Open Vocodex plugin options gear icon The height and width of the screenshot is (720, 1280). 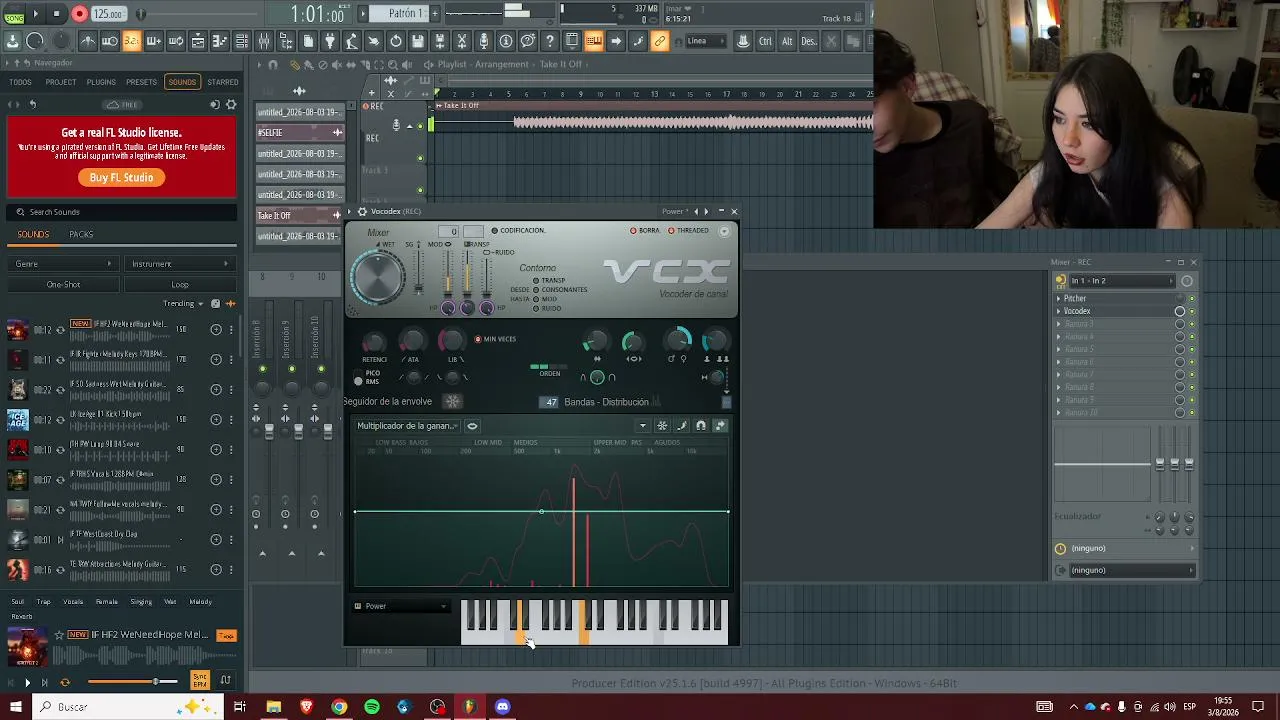[x=362, y=212]
